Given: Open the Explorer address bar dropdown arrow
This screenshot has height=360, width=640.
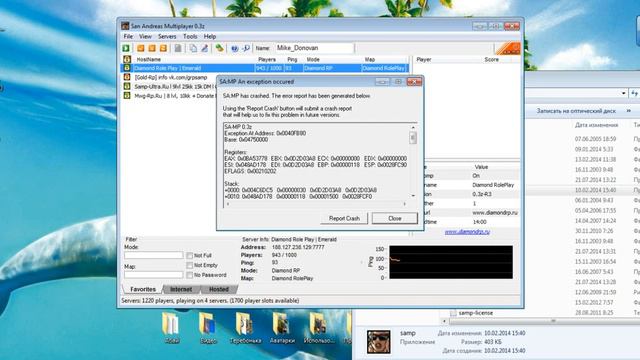Looking at the screenshot, I should pyautogui.click(x=624, y=93).
